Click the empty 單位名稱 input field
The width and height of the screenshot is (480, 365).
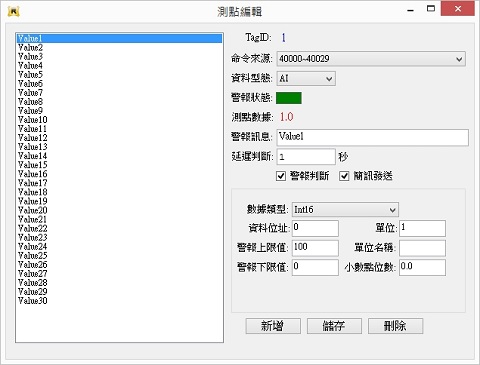coord(423,248)
